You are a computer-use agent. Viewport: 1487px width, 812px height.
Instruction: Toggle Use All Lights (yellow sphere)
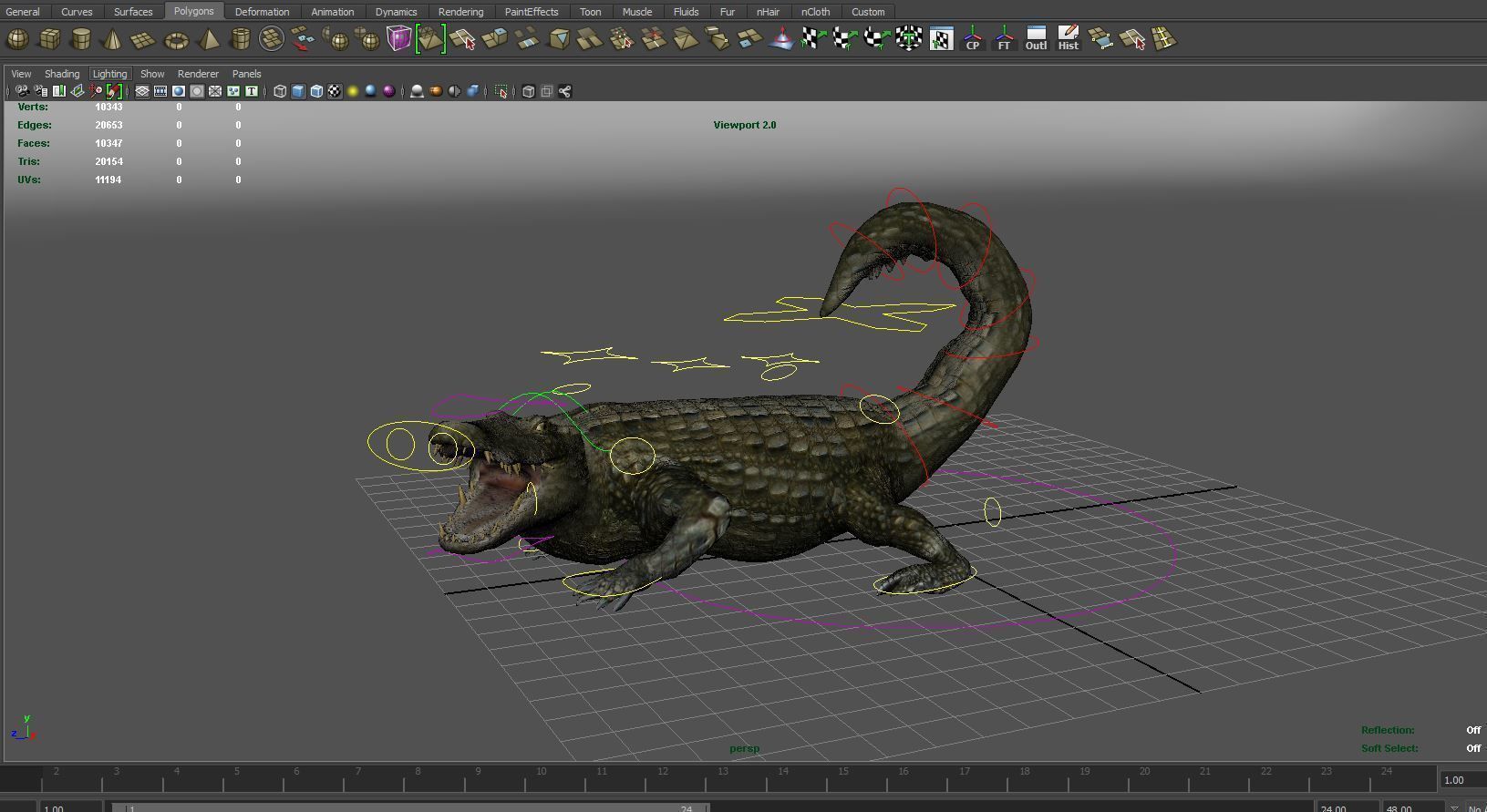pos(353,91)
